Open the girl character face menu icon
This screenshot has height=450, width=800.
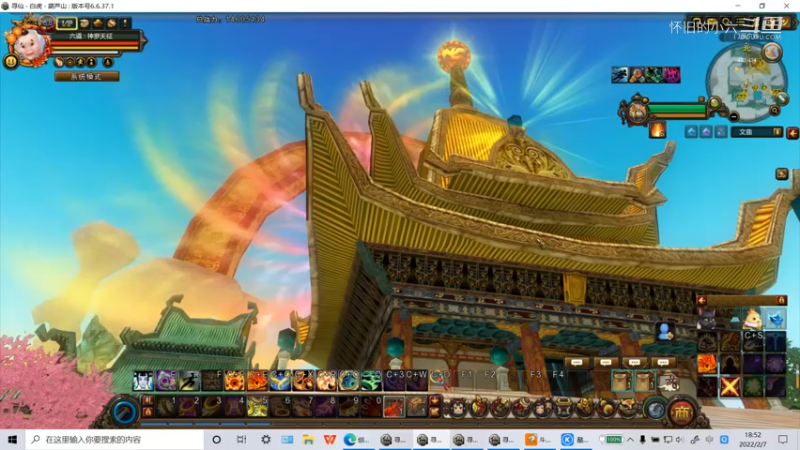point(457,408)
